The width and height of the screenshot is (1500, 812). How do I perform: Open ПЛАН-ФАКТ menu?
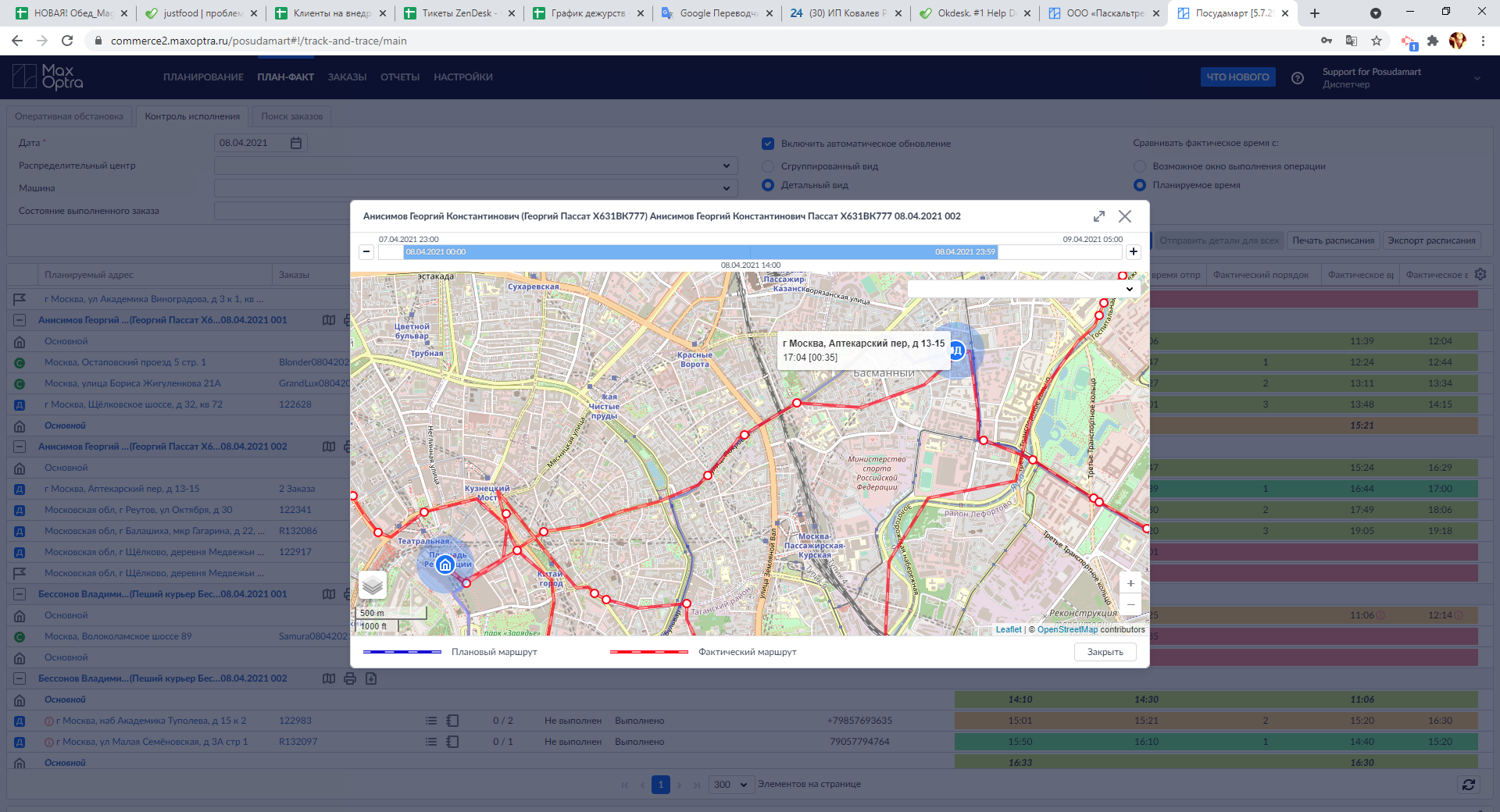pyautogui.click(x=285, y=77)
